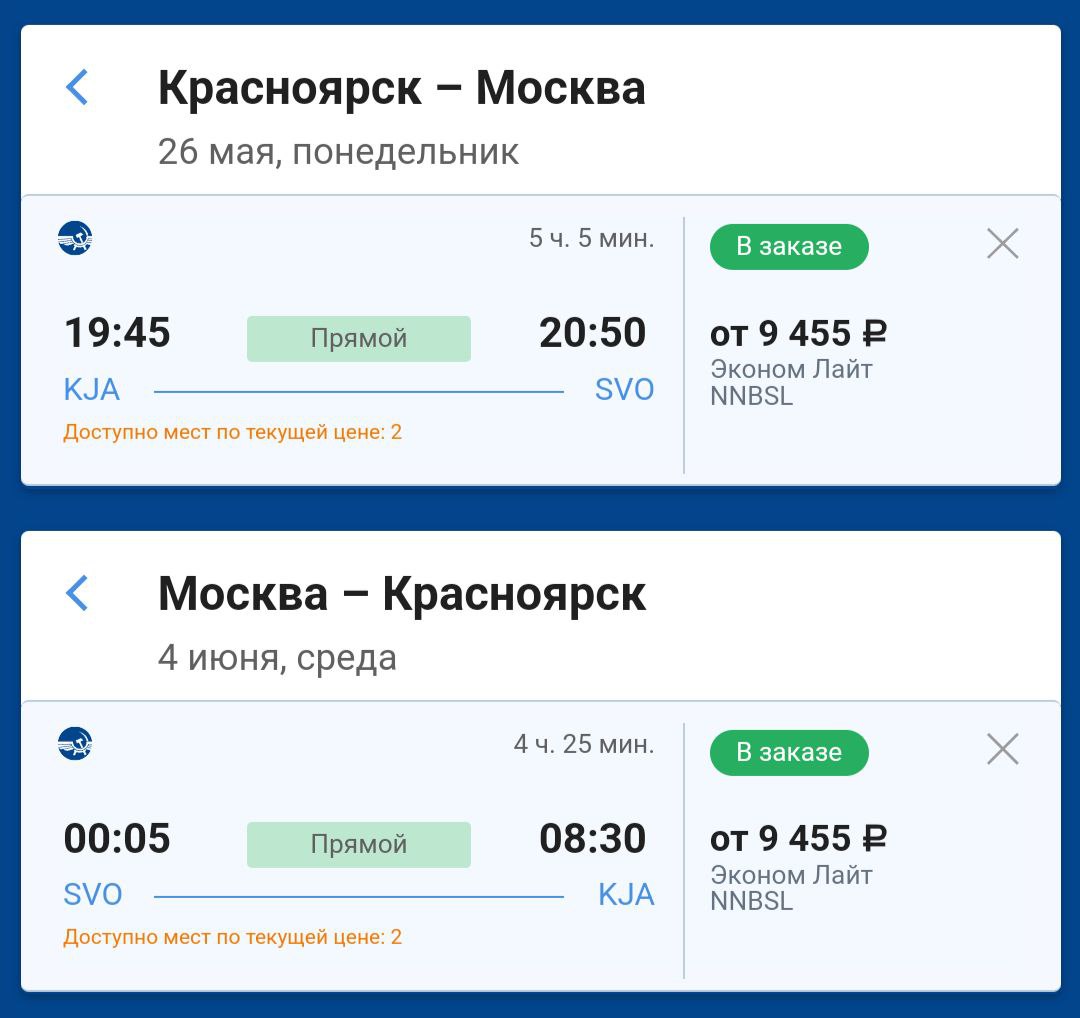
Task: Remove the 19:45 KJA flight from order
Action: [1002, 244]
